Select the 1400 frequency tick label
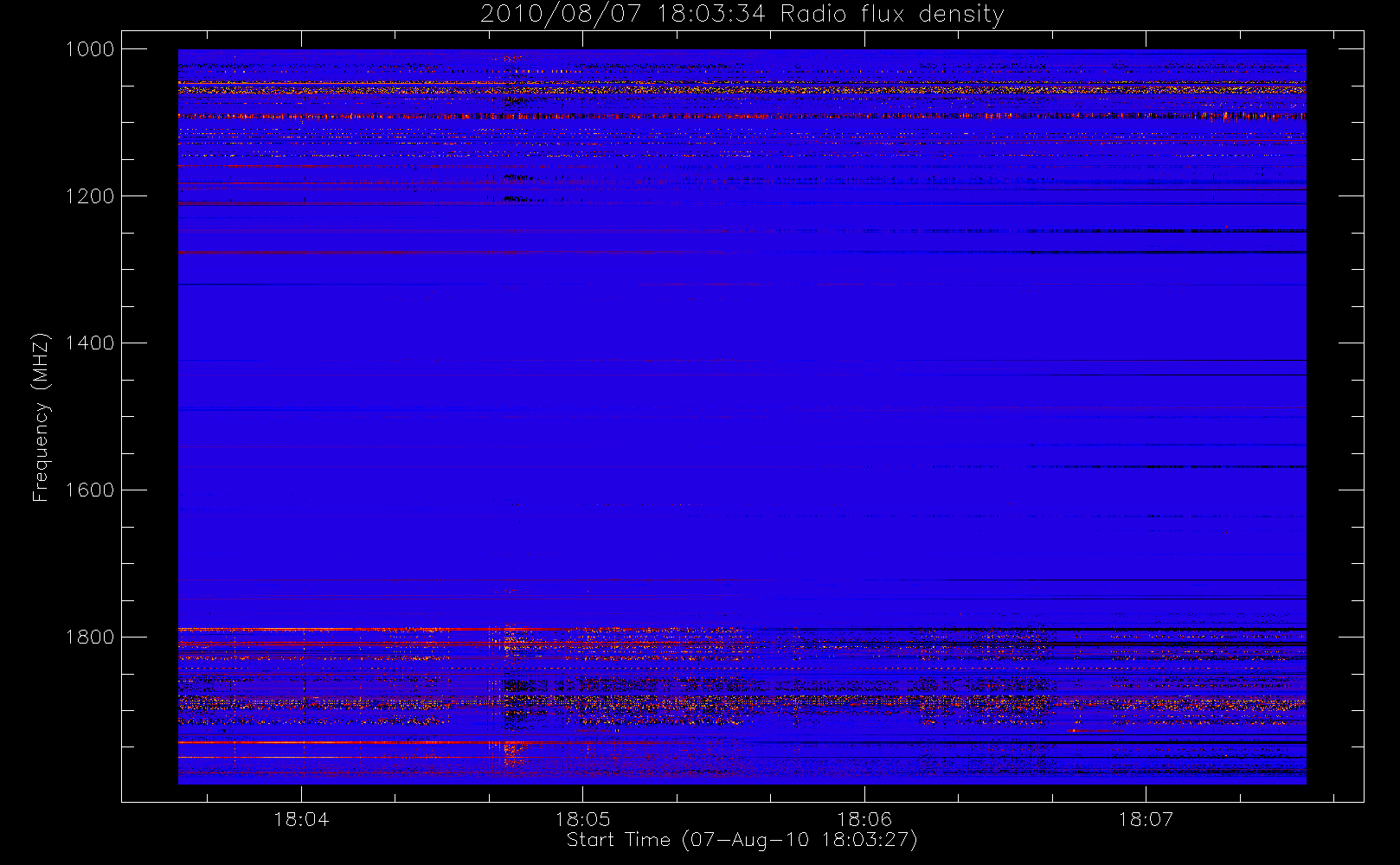Viewport: 1400px width, 865px height. pyautogui.click(x=90, y=343)
